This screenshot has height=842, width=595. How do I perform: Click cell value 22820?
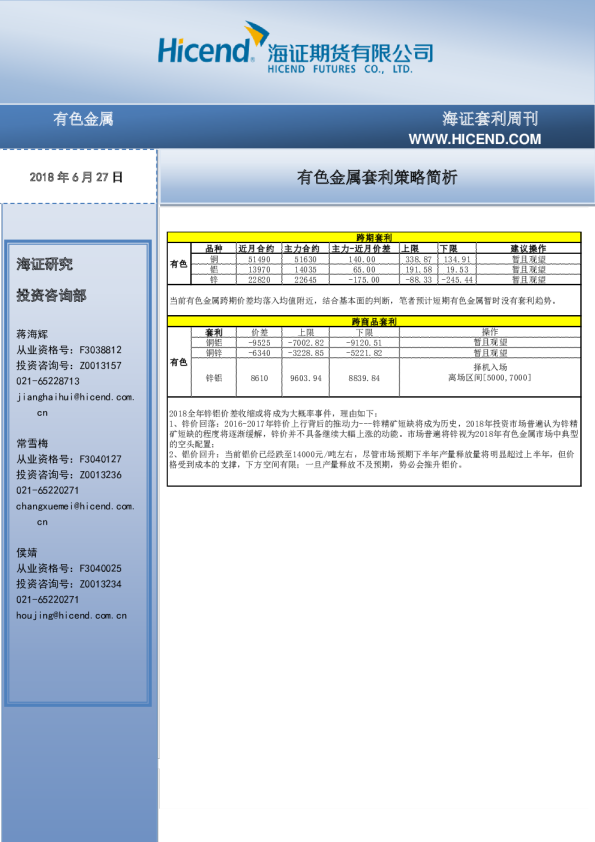click(x=259, y=279)
